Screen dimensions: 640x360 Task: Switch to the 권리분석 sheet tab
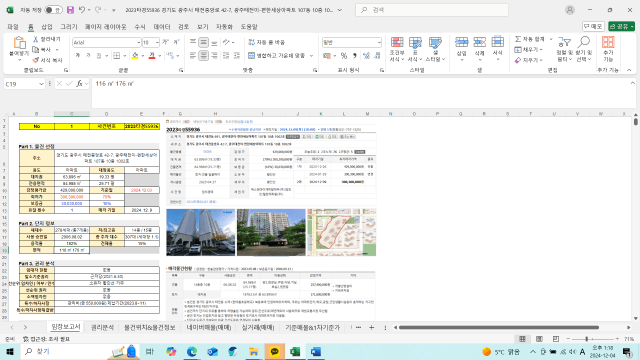coord(102,327)
